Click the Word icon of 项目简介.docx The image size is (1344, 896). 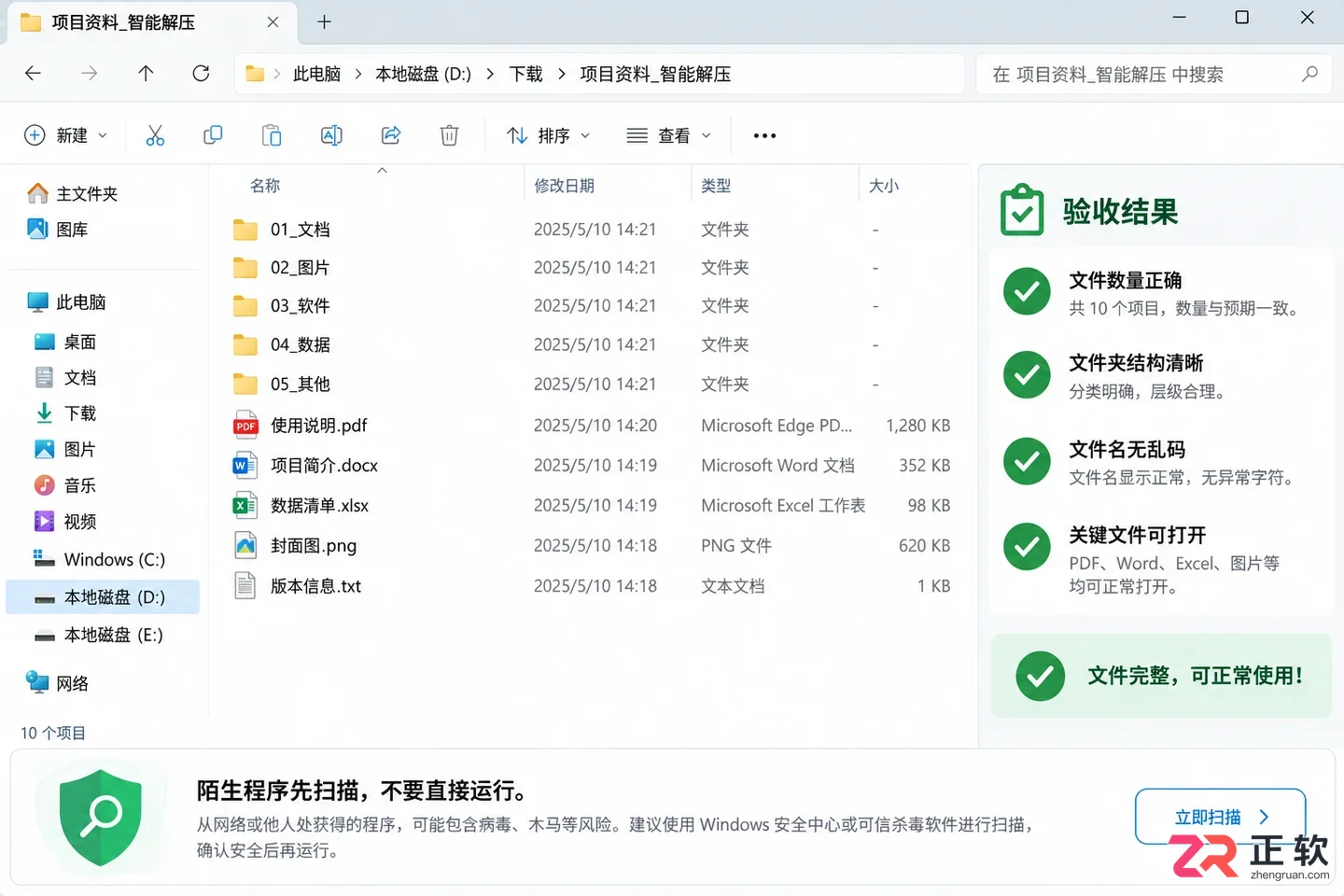click(x=245, y=465)
